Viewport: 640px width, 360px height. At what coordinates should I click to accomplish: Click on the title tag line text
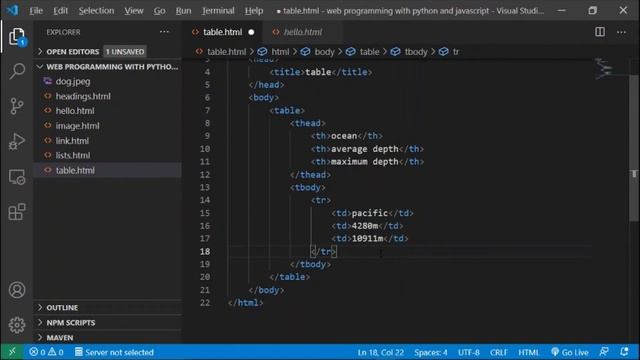tap(321, 72)
